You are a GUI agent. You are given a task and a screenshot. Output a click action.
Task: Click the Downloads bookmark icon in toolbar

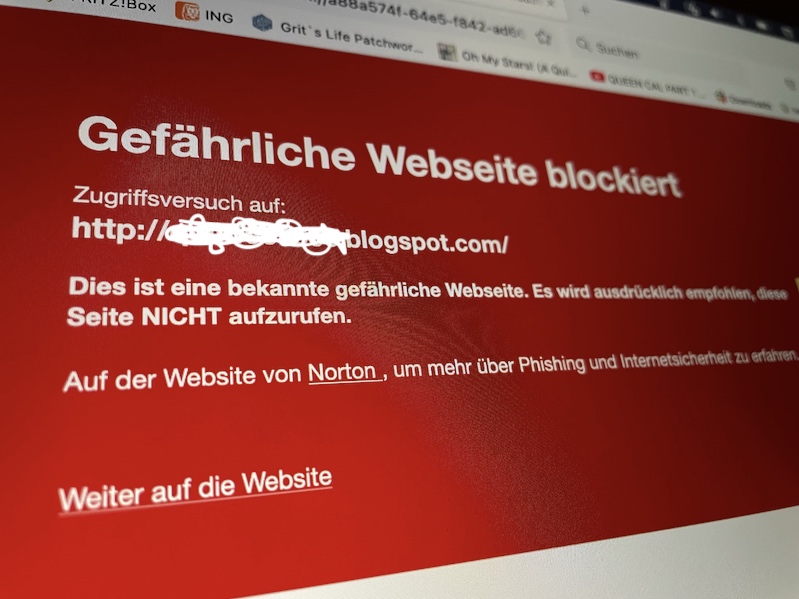721,97
